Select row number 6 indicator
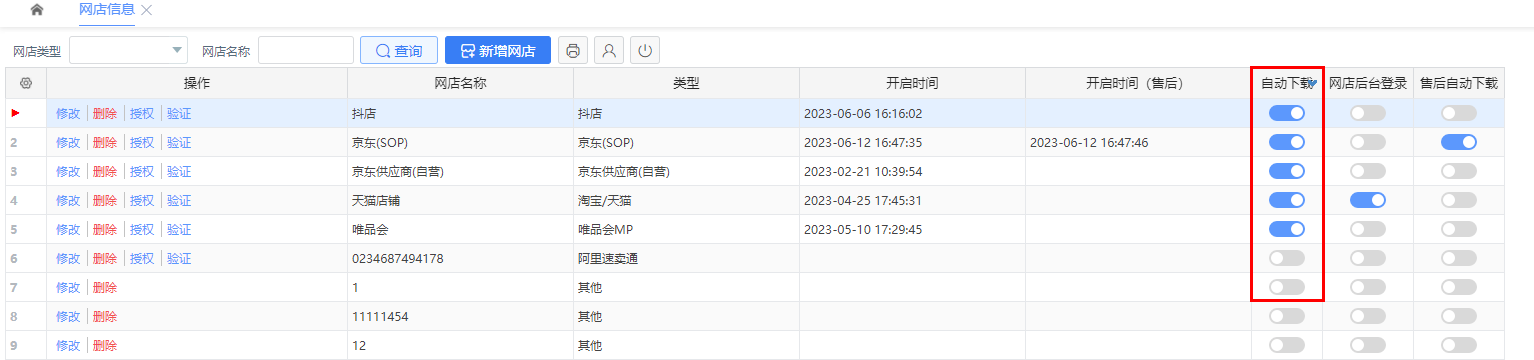Image resolution: width=1534 pixels, height=360 pixels. point(26,259)
